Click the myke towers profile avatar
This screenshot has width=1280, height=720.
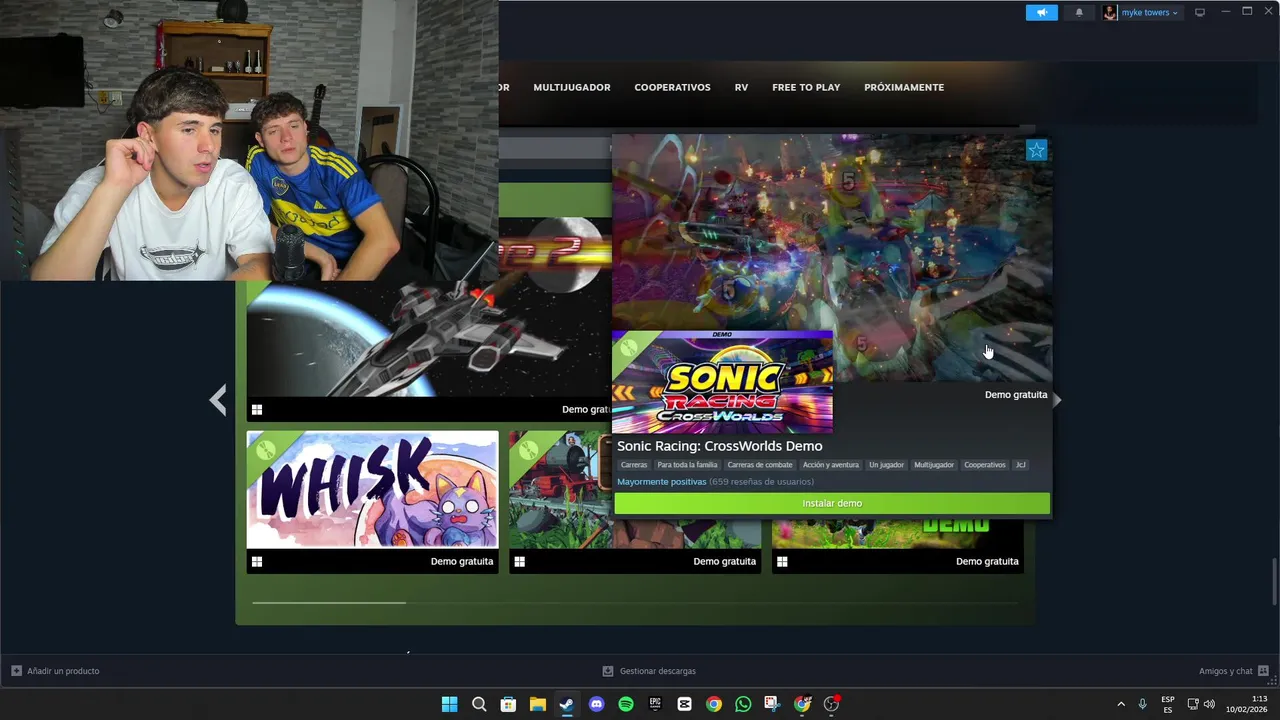tap(1110, 13)
